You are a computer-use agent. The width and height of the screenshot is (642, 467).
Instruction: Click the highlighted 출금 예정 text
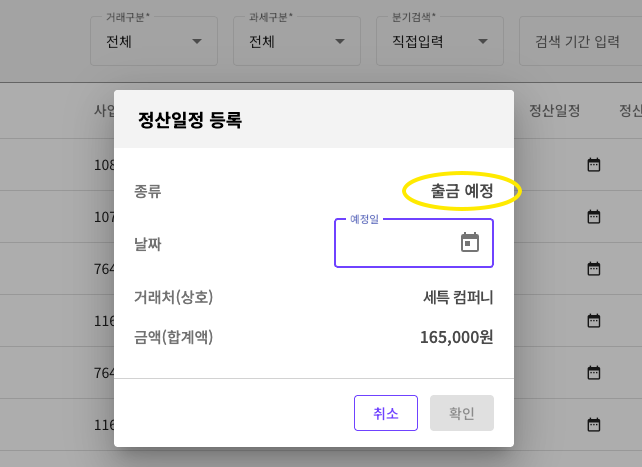click(462, 190)
